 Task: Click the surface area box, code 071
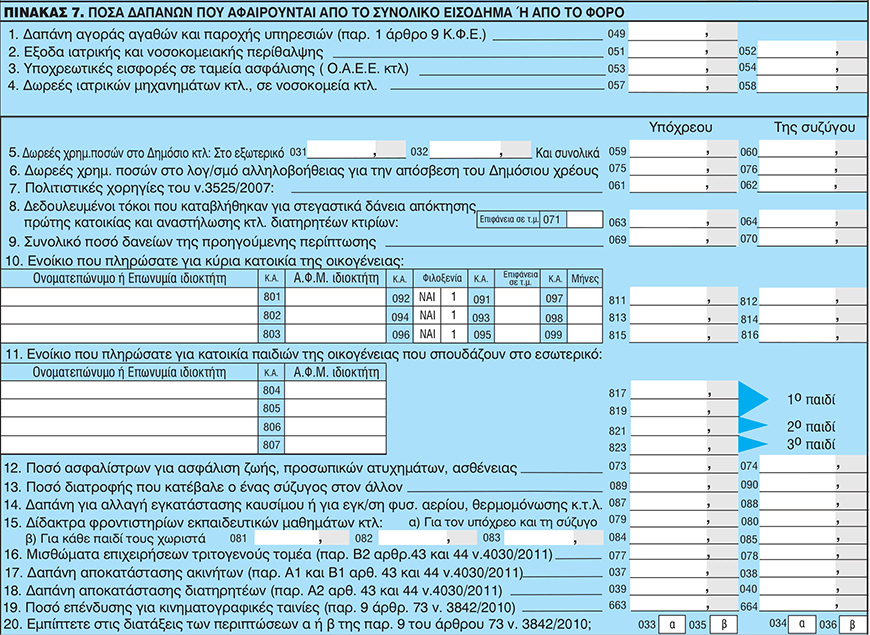tap(584, 220)
